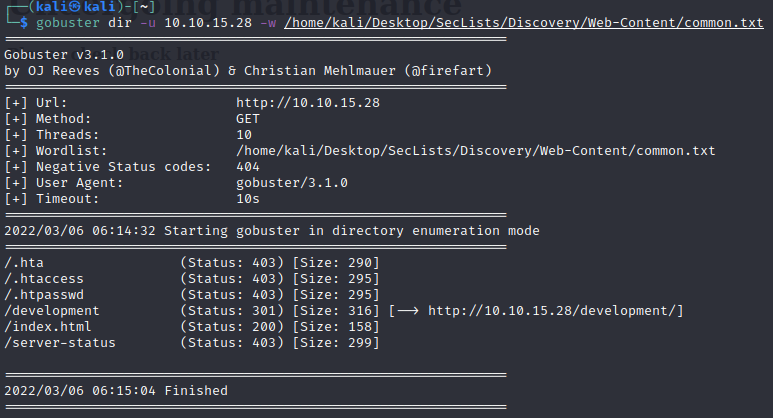Click the @firefart handle text
The height and width of the screenshot is (418, 773).
tap(450, 70)
